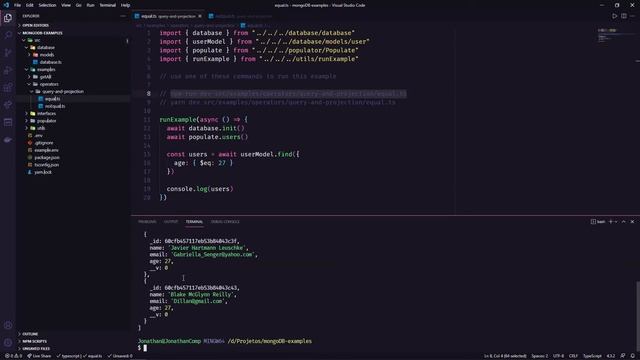Maximize the terminal panel with the caret icon
Screen dimensions: 640x360
click(x=623, y=222)
